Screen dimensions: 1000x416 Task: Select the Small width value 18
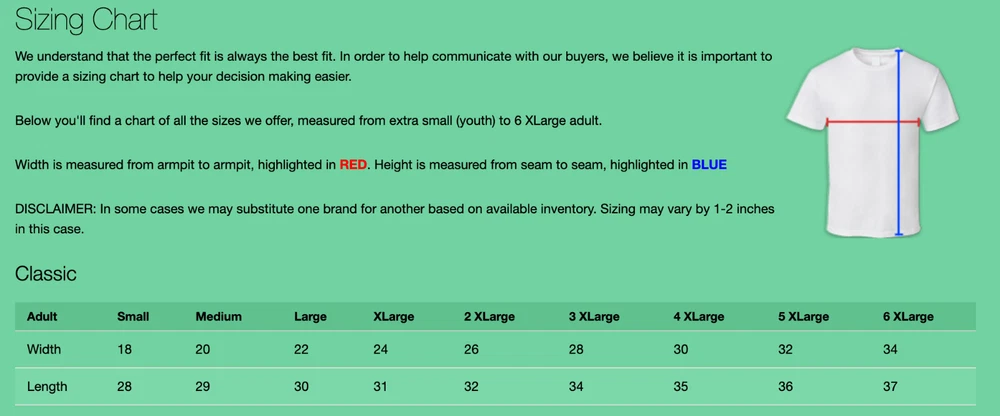pos(125,350)
